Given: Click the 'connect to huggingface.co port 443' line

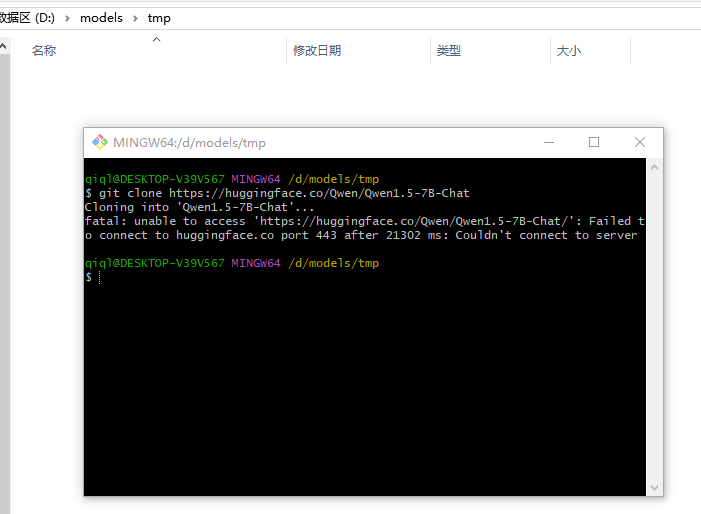Looking at the screenshot, I should click(x=361, y=235).
